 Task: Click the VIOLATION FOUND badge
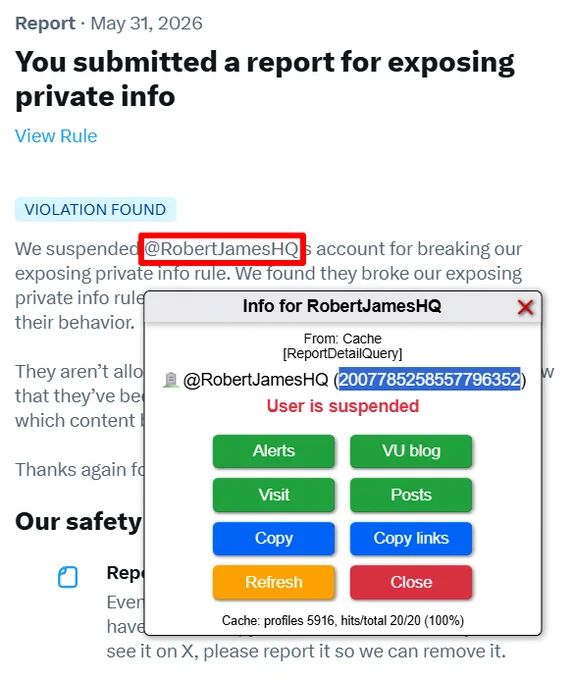pos(95,209)
